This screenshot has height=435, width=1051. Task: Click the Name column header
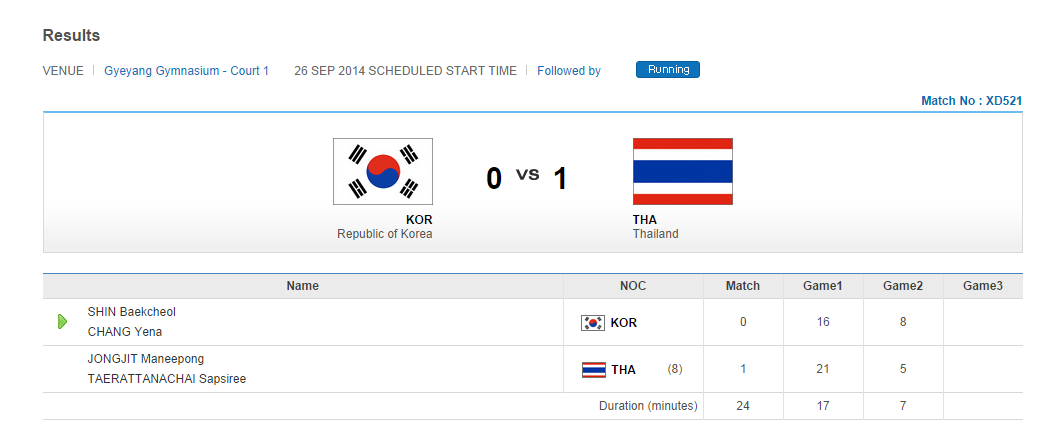[302, 286]
